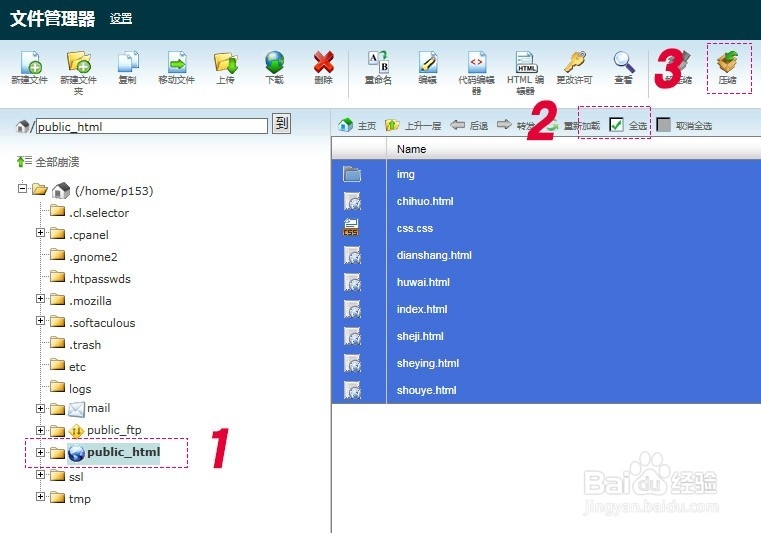This screenshot has width=761, height=533.
Task: Select the sheji.html file name
Action: tap(420, 336)
